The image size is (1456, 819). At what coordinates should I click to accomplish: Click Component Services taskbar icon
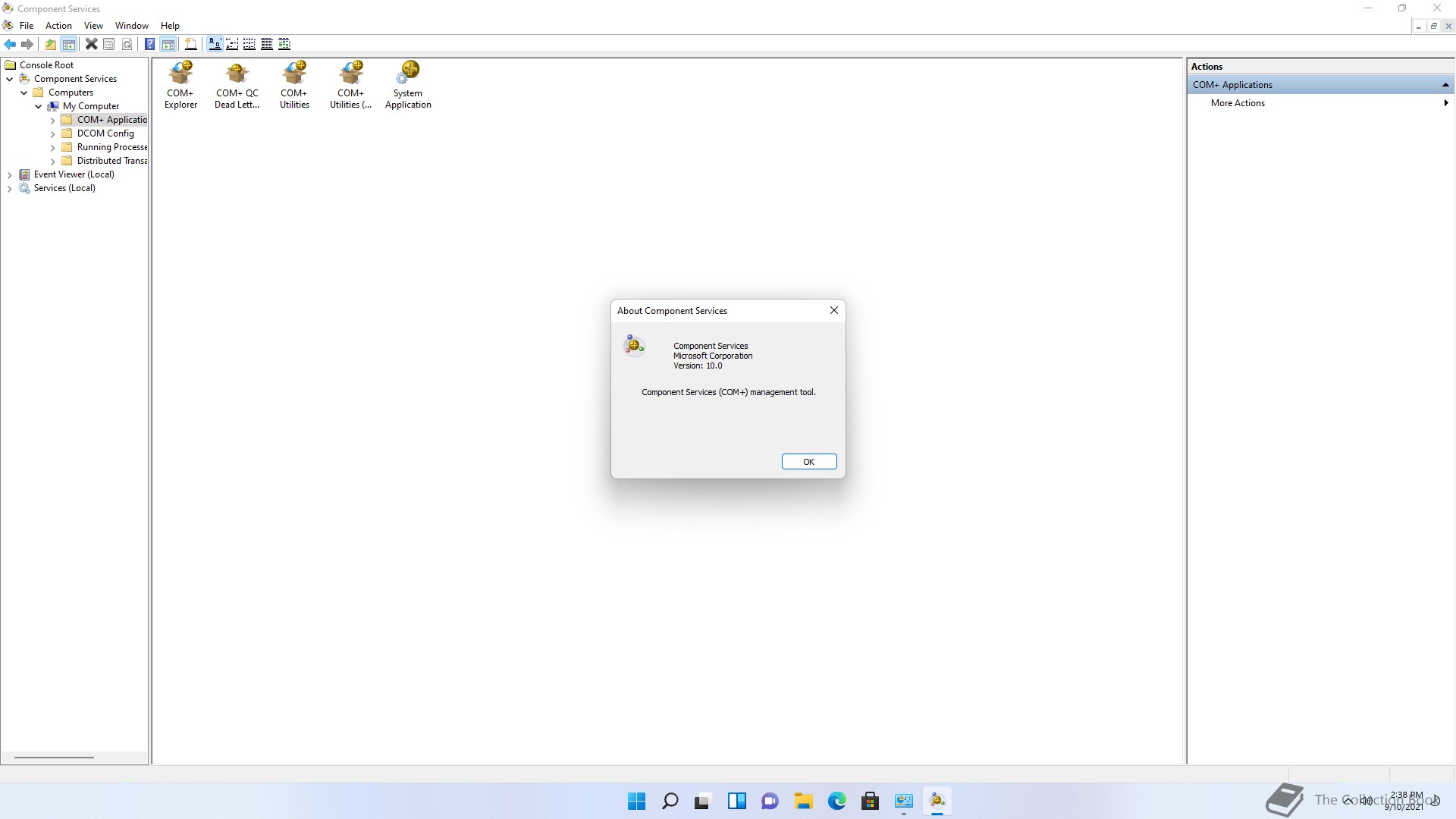937,801
